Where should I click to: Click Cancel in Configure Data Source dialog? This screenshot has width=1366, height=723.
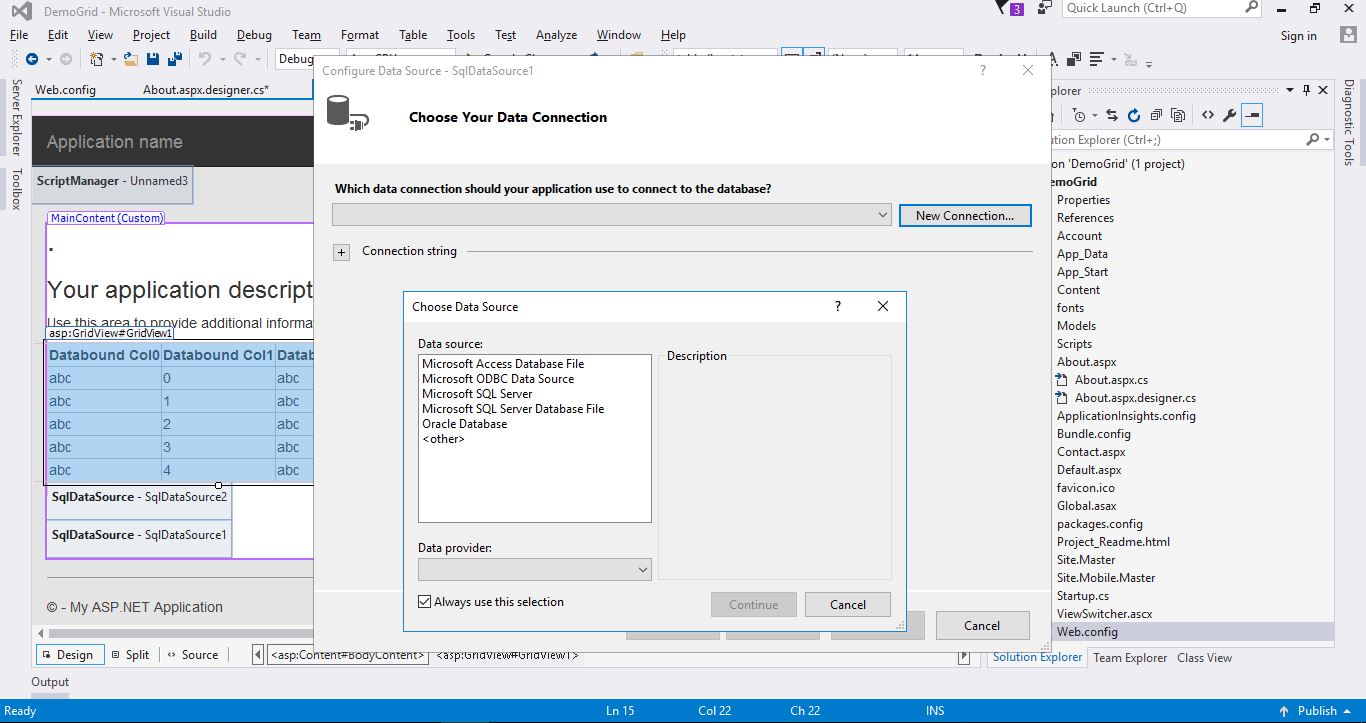pyautogui.click(x=982, y=626)
